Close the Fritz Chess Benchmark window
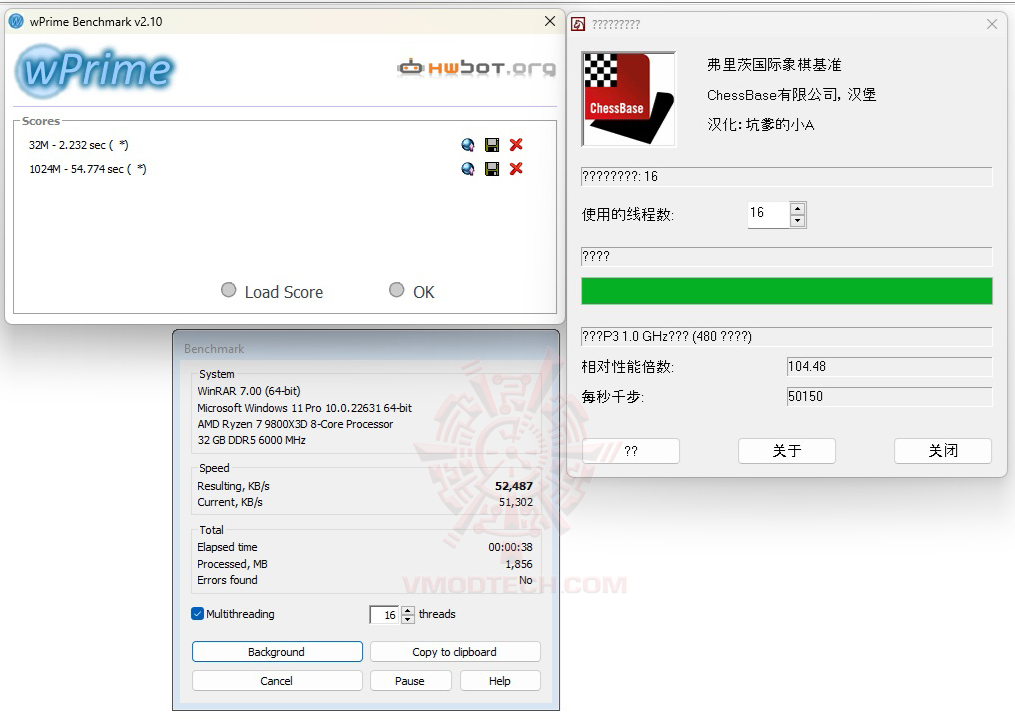 click(992, 24)
